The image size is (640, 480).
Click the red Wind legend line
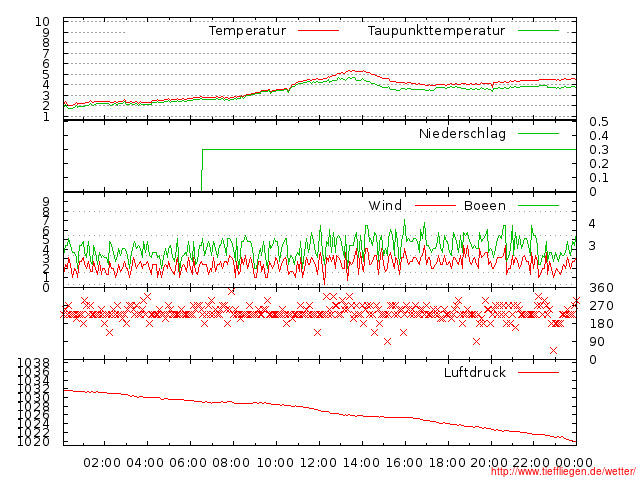click(x=435, y=206)
